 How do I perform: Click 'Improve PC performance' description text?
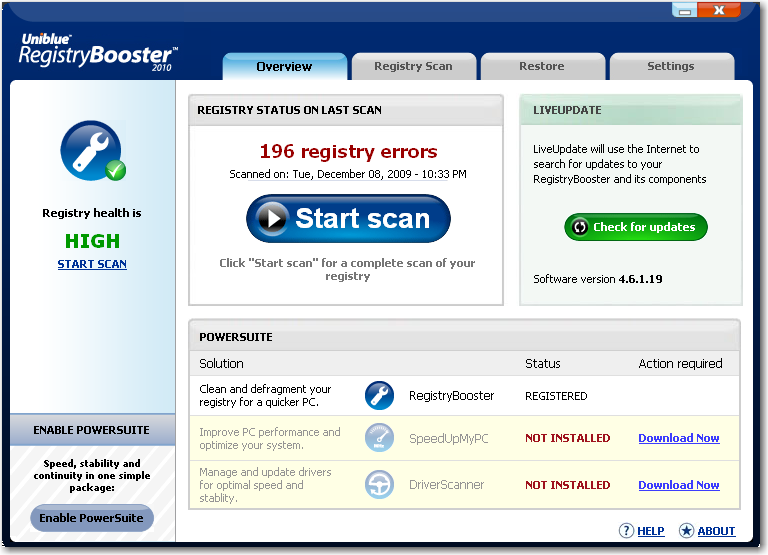(269, 438)
